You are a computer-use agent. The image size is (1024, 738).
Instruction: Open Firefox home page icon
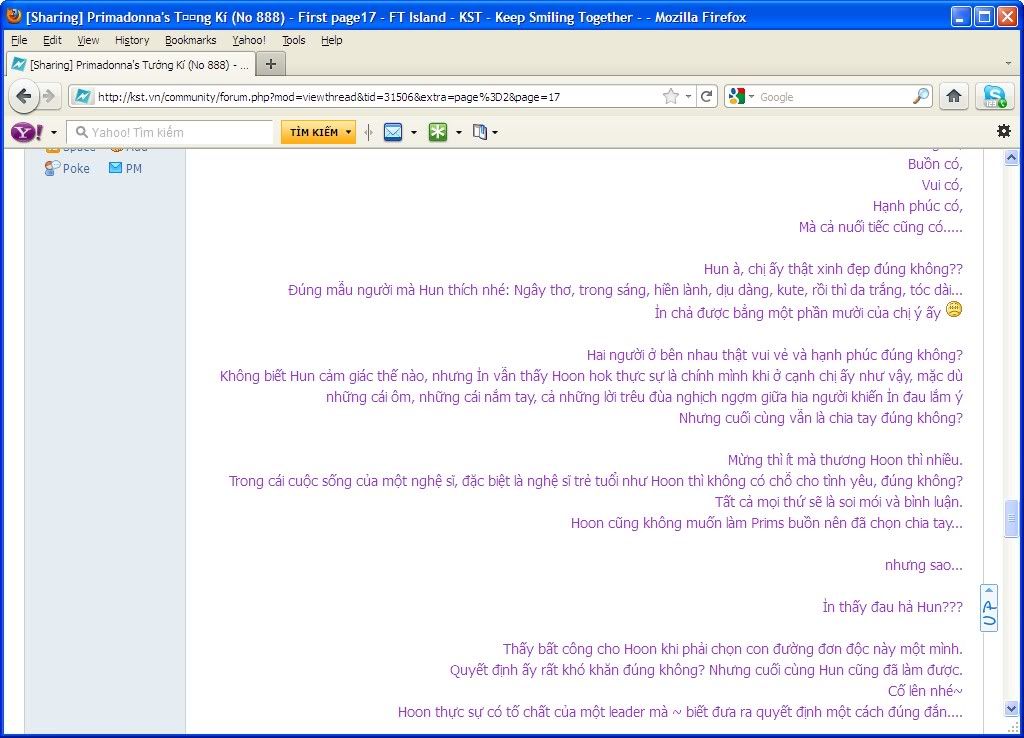953,96
